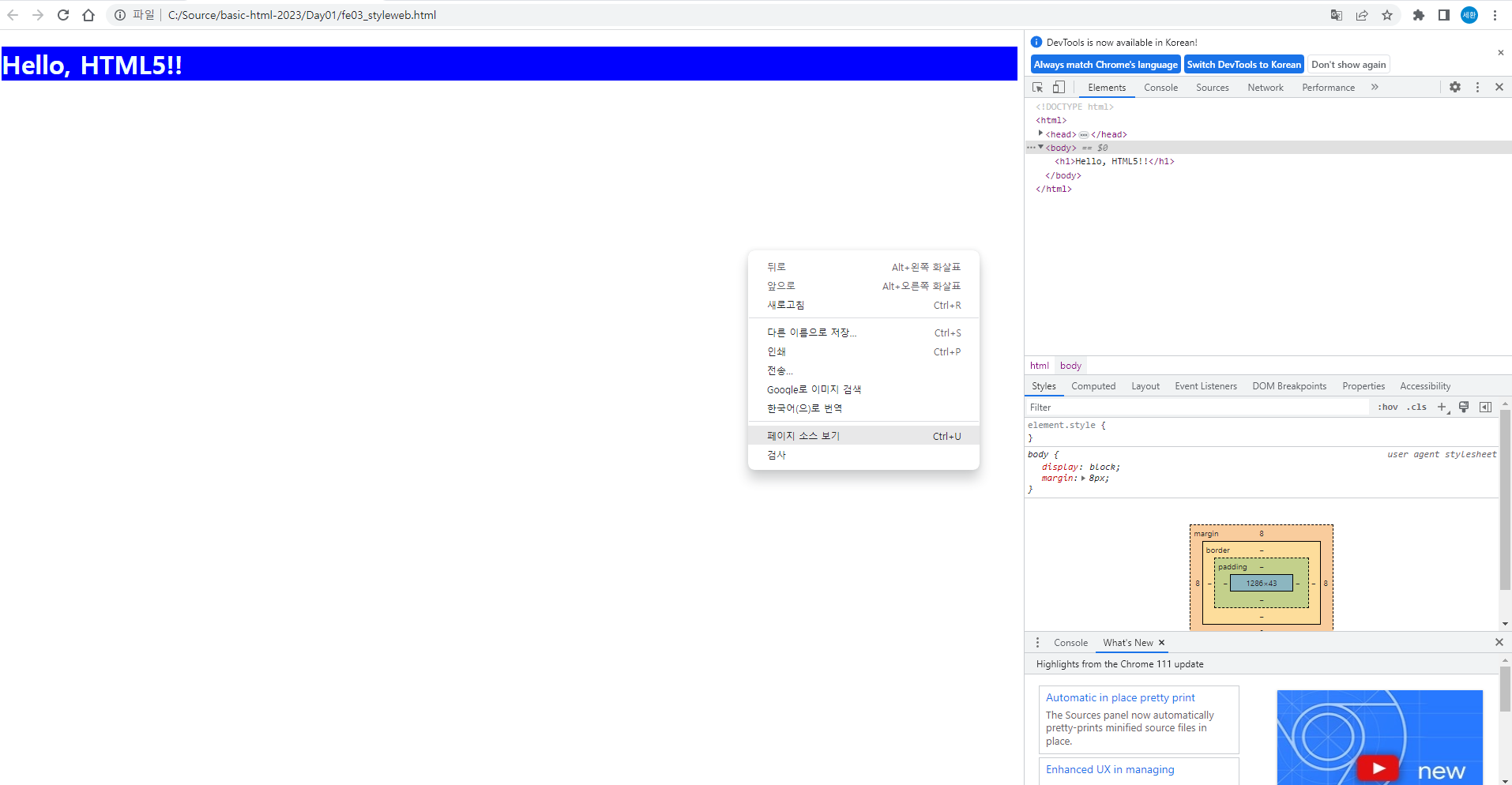Open the Chrome profile avatar
This screenshot has width=1512, height=785.
[1469, 15]
